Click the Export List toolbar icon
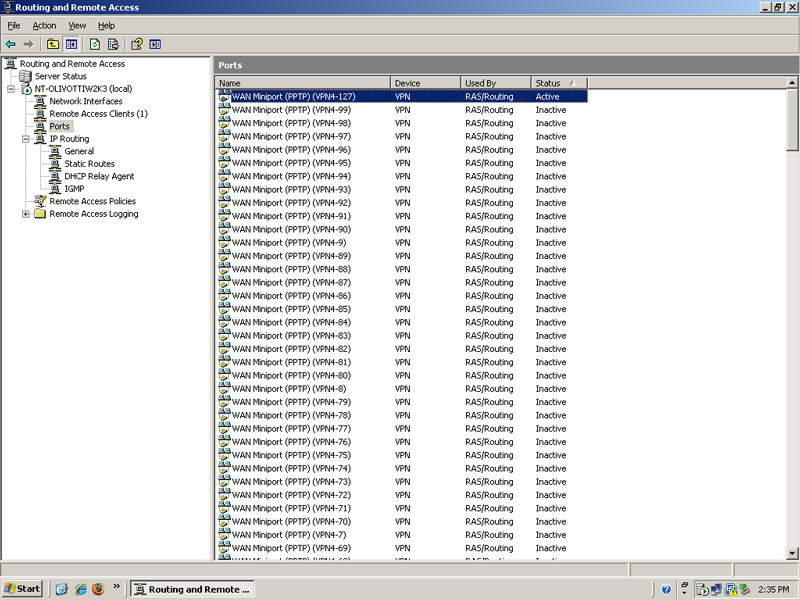800x600 pixels. pyautogui.click(x=114, y=44)
